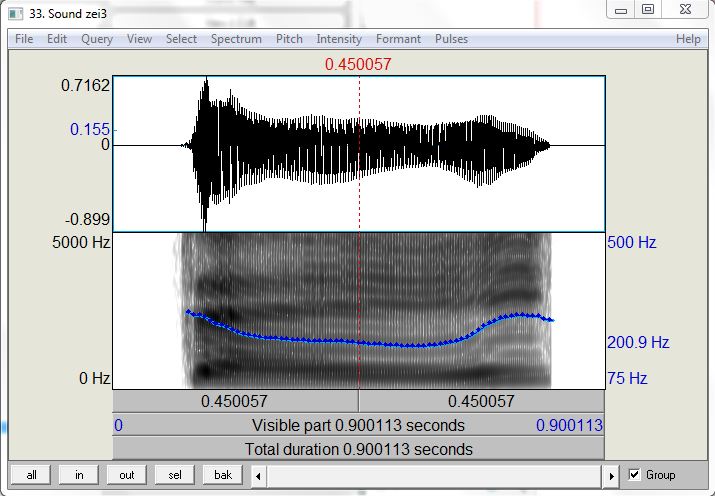Viewport: 715px width, 496px height.
Task: Click the red cursor time 0.450057 label
Action: tap(358, 64)
